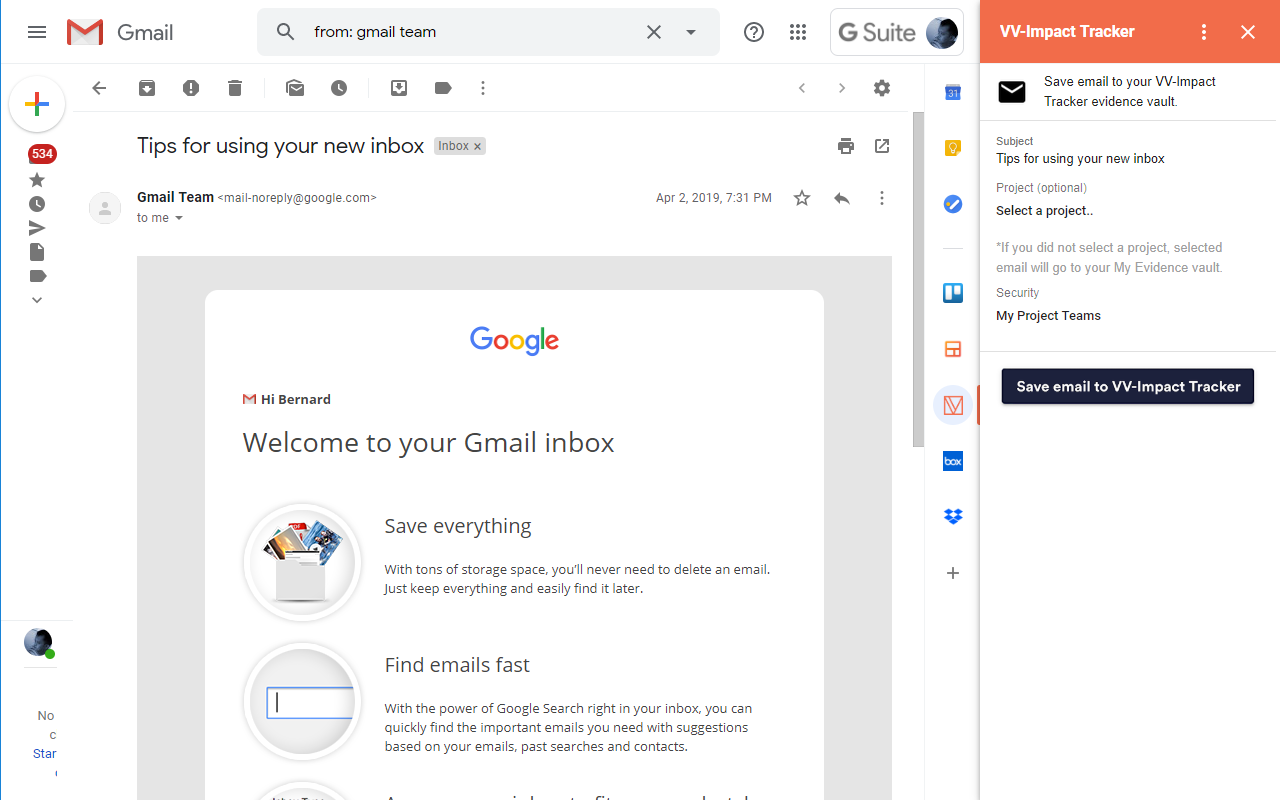Open the G Suite account avatar
Screen dimensions: 1280x800
pos(942,32)
